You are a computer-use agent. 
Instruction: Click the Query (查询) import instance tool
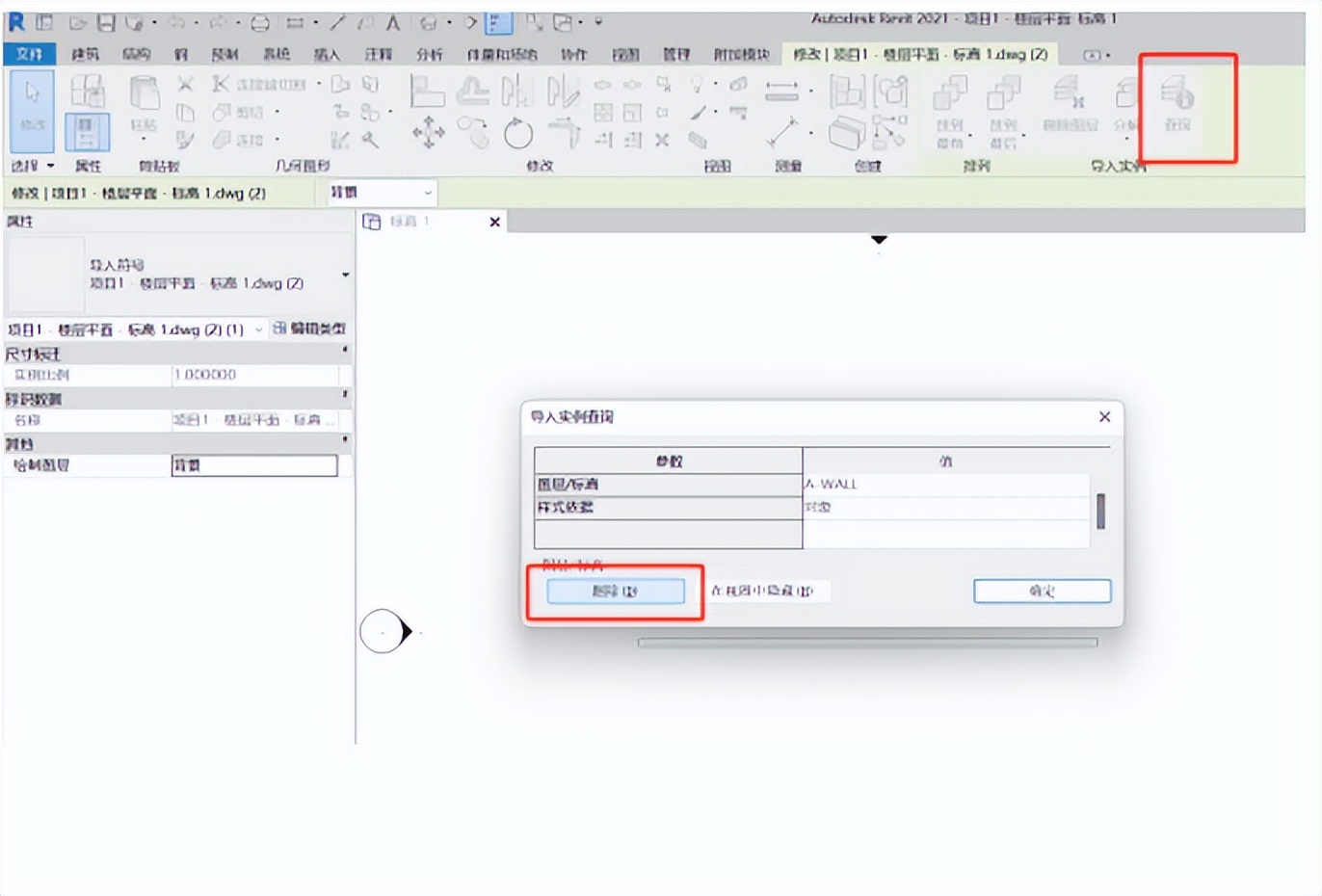tap(1177, 104)
